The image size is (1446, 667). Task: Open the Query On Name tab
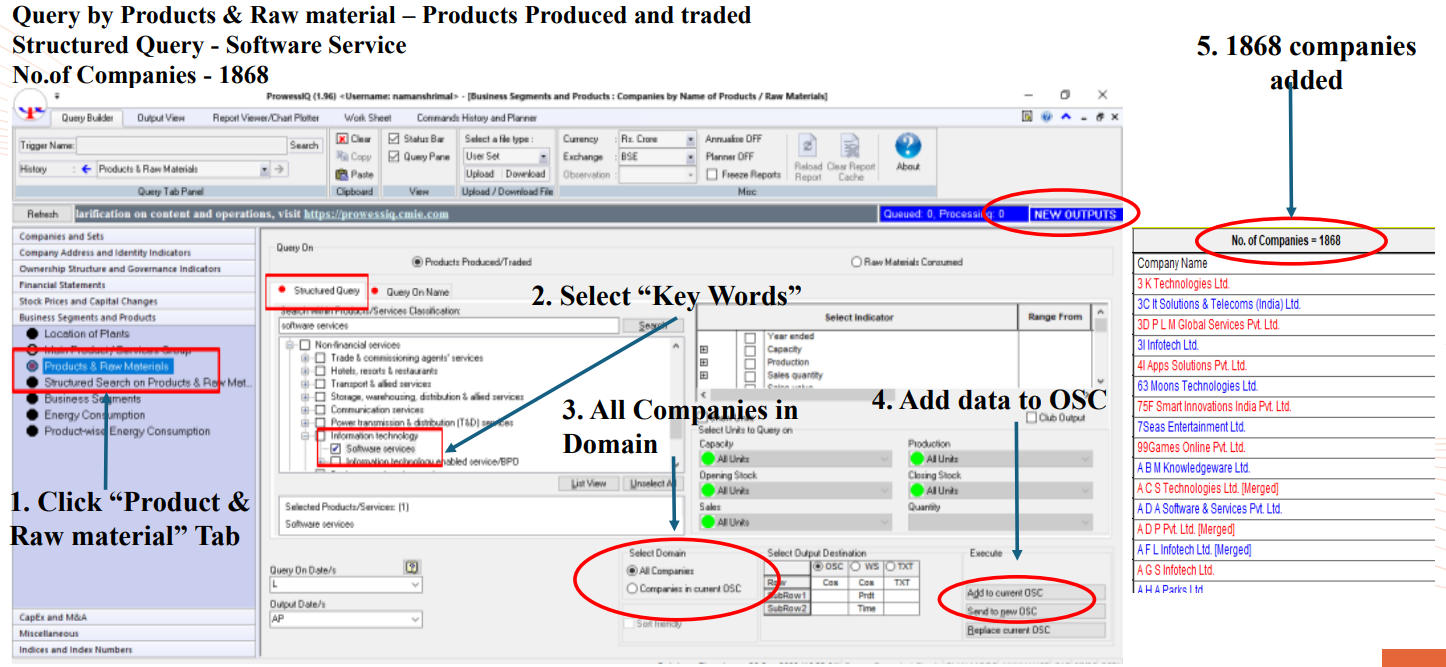pos(416,292)
